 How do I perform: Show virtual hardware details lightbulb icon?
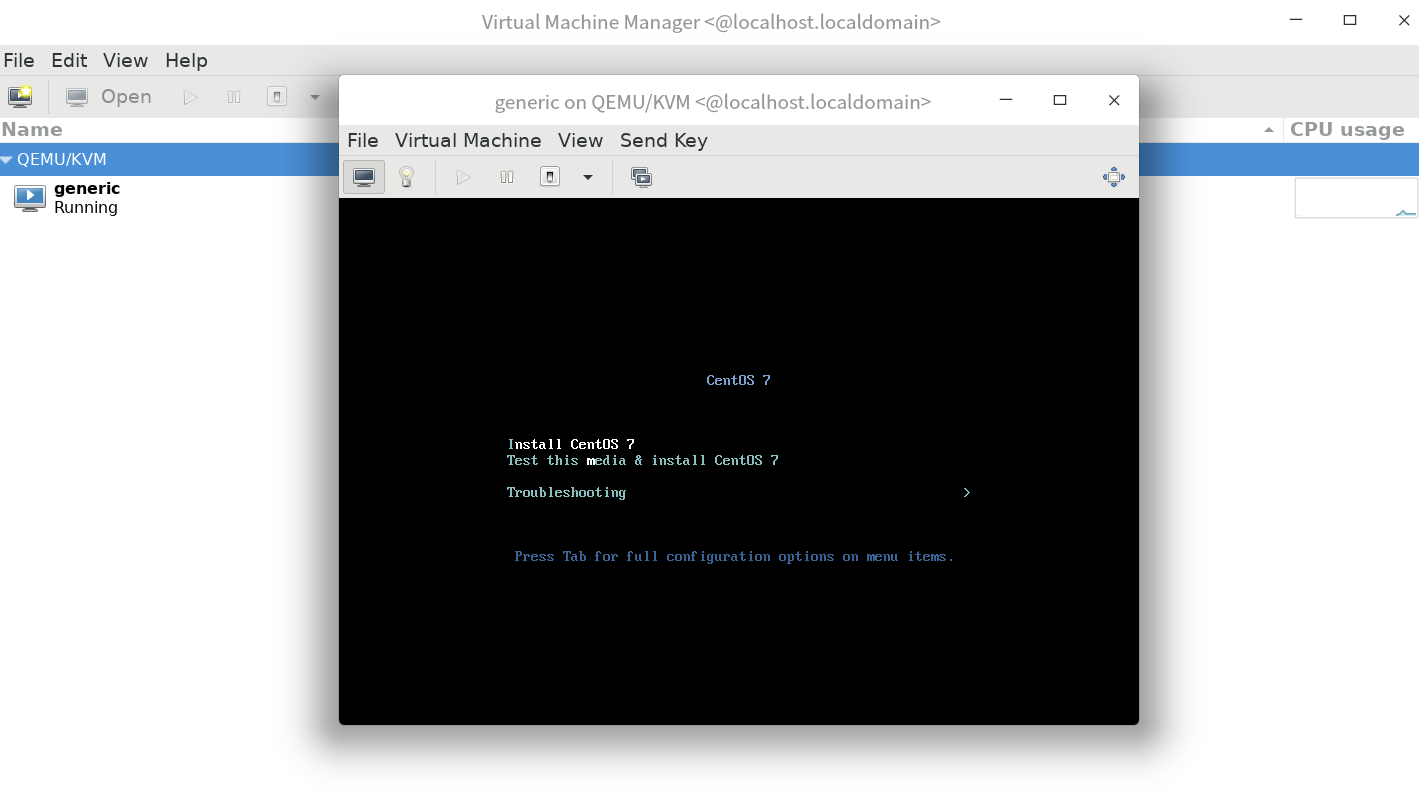(406, 177)
